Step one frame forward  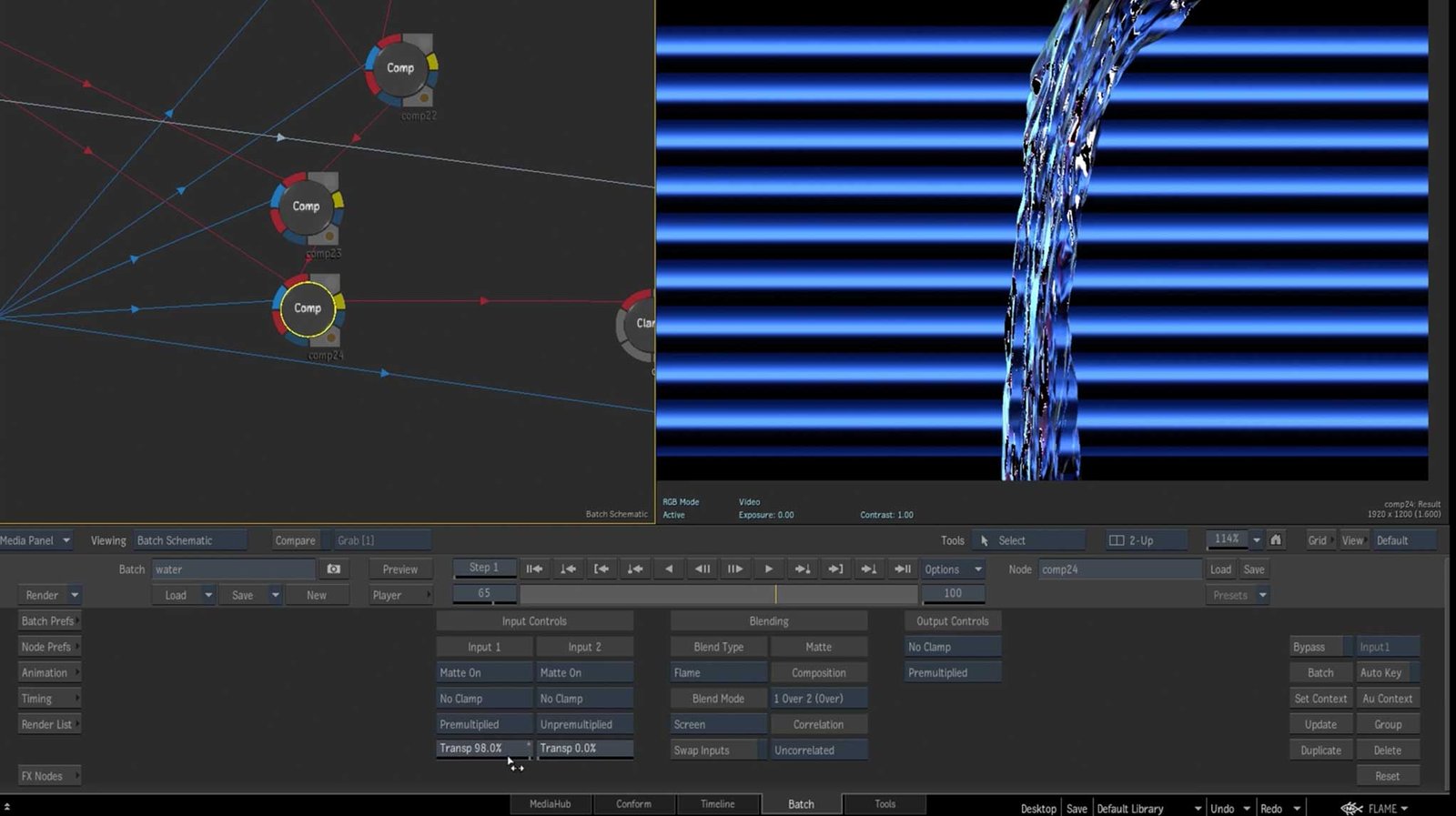735,569
